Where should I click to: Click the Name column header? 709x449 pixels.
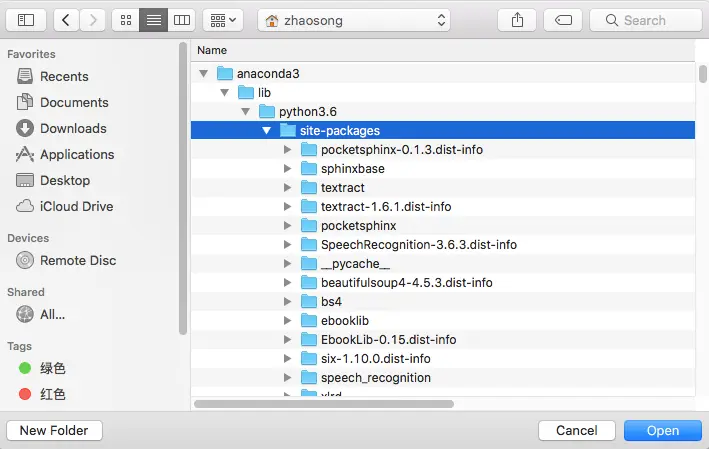point(212,50)
